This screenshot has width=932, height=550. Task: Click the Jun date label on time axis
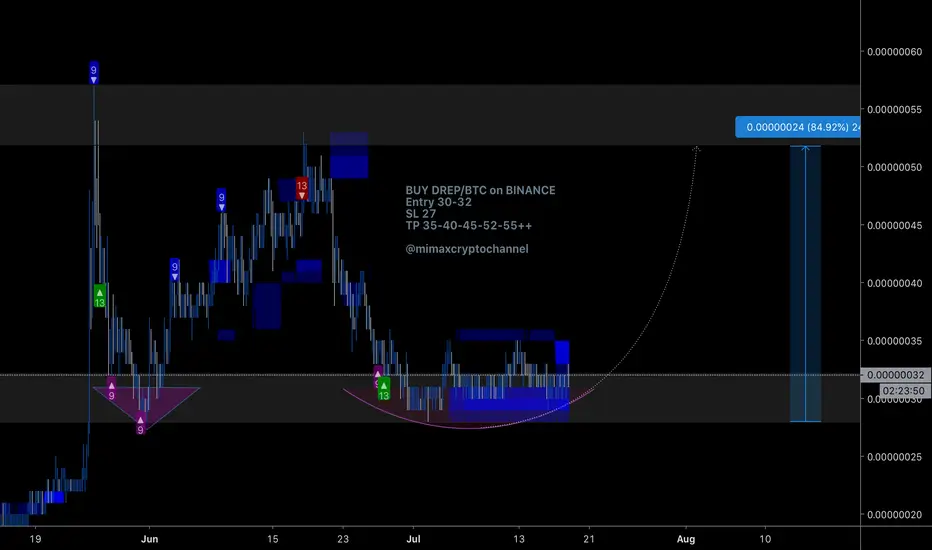coord(149,539)
